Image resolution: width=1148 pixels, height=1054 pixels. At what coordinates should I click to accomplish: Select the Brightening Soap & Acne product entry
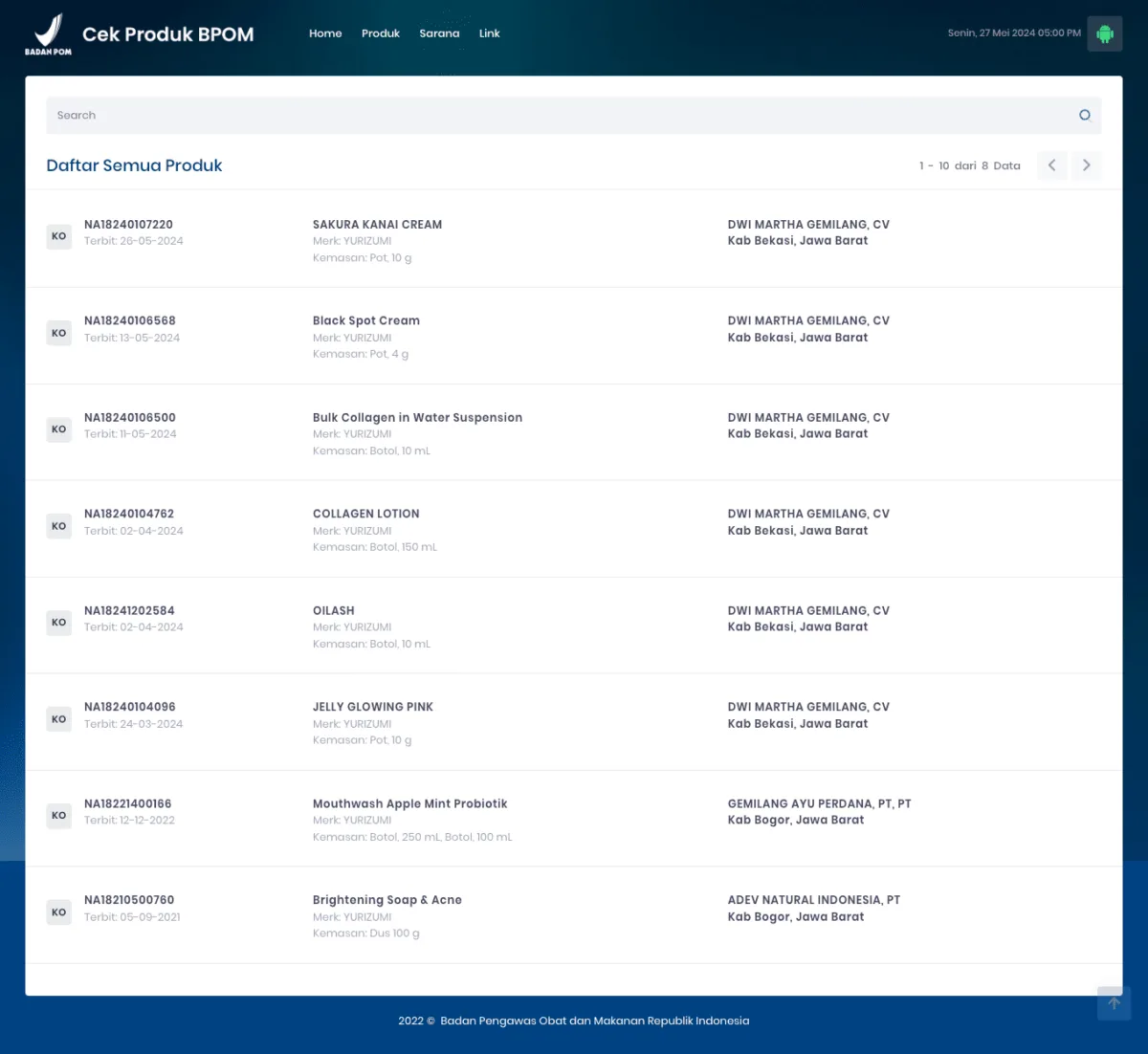pyautogui.click(x=386, y=900)
